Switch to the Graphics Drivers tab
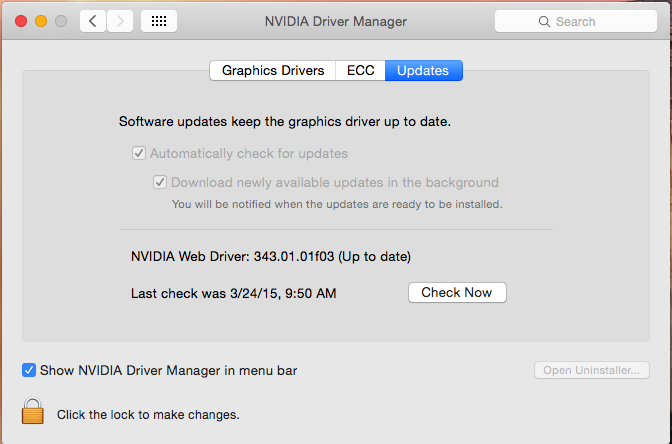Screen dimensions: 672x444 point(272,71)
